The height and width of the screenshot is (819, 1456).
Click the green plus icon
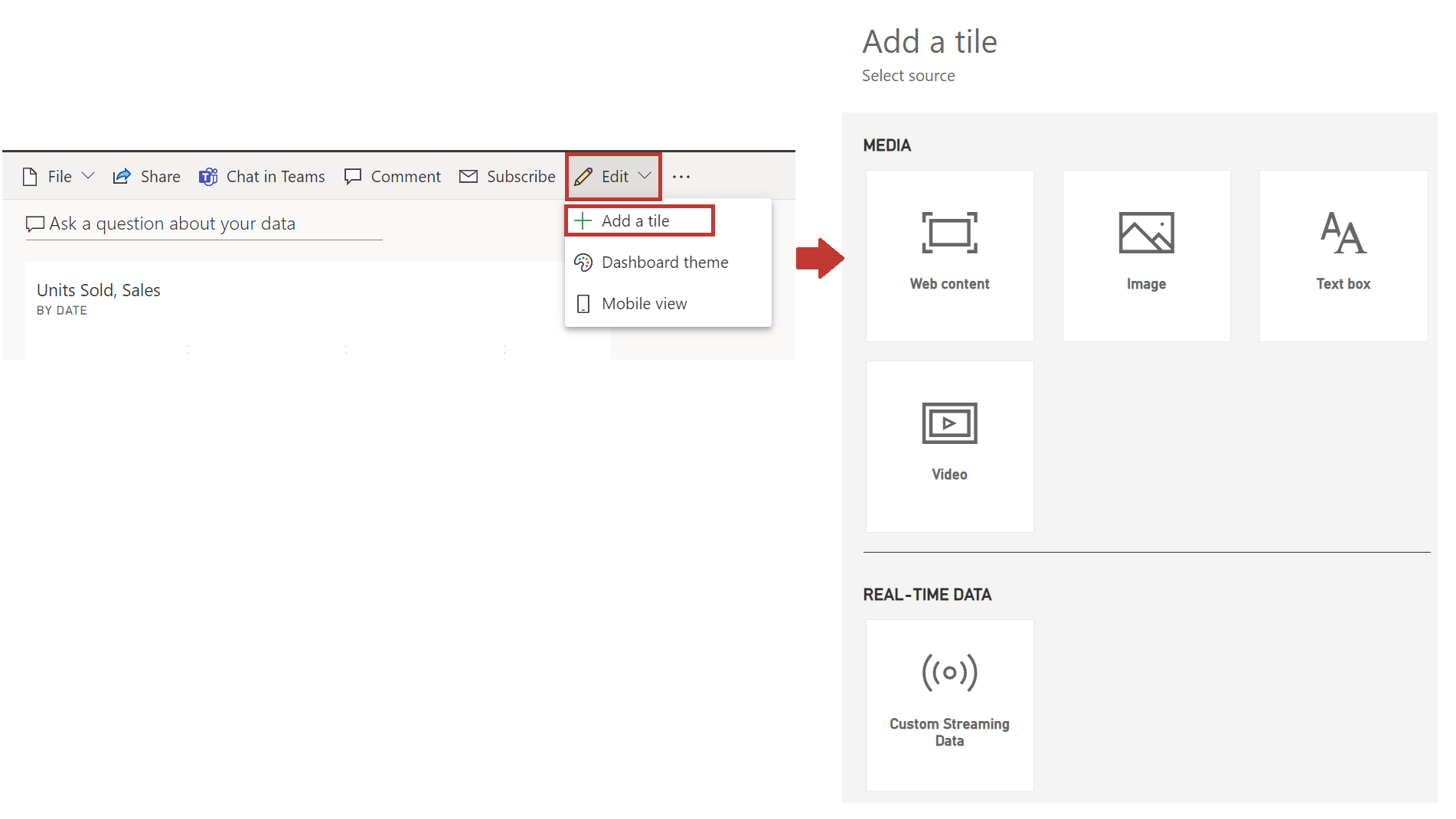583,221
